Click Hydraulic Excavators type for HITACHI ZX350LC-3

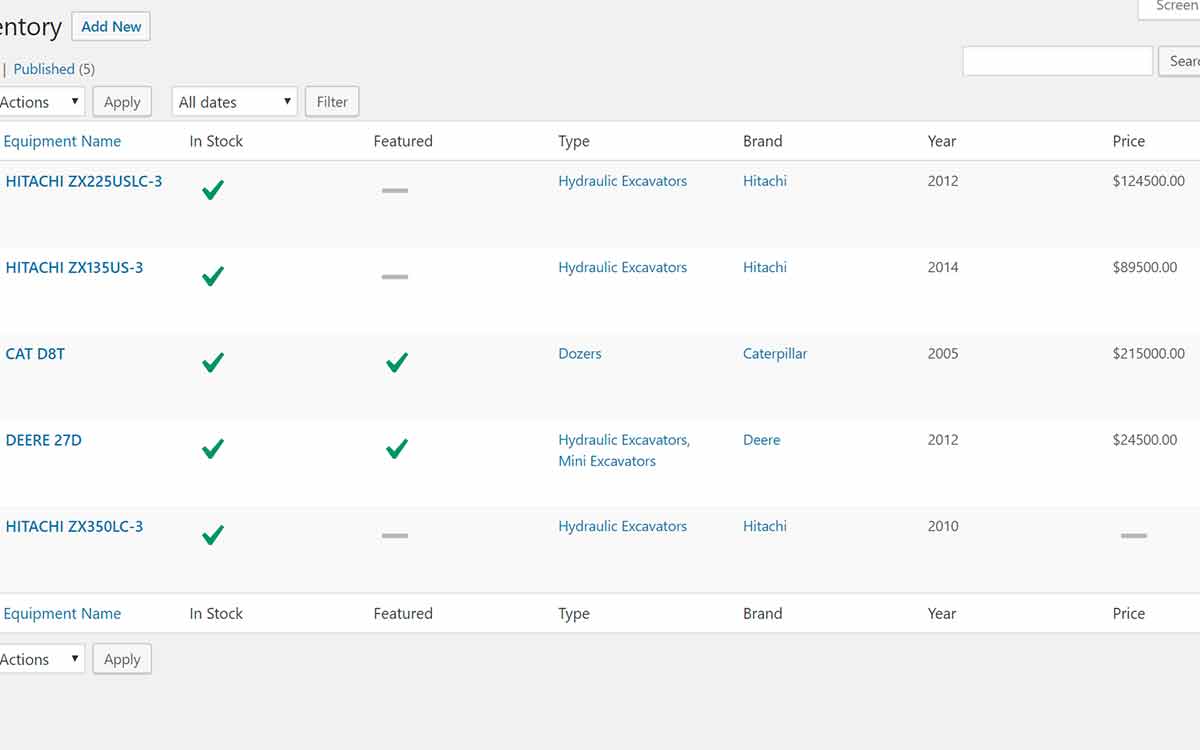[x=623, y=526]
